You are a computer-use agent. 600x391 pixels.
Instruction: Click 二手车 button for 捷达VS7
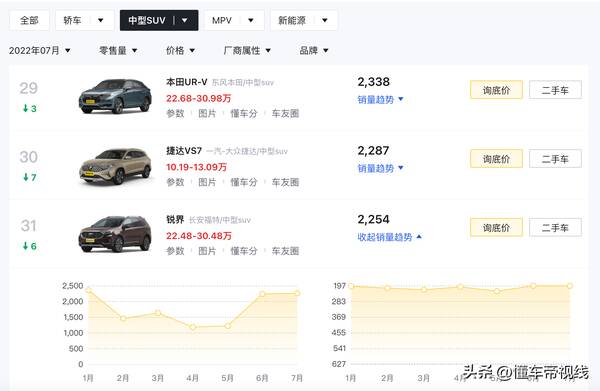coord(555,159)
